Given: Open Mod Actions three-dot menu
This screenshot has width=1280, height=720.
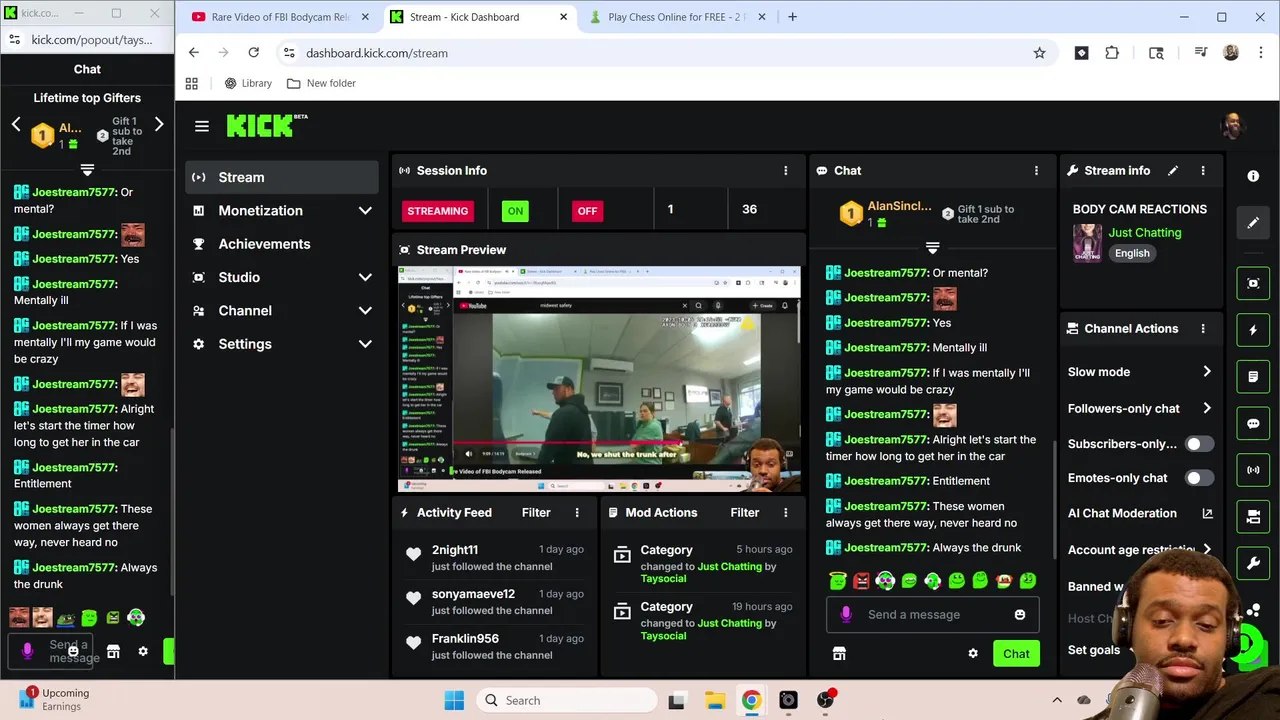Looking at the screenshot, I should tap(785, 513).
